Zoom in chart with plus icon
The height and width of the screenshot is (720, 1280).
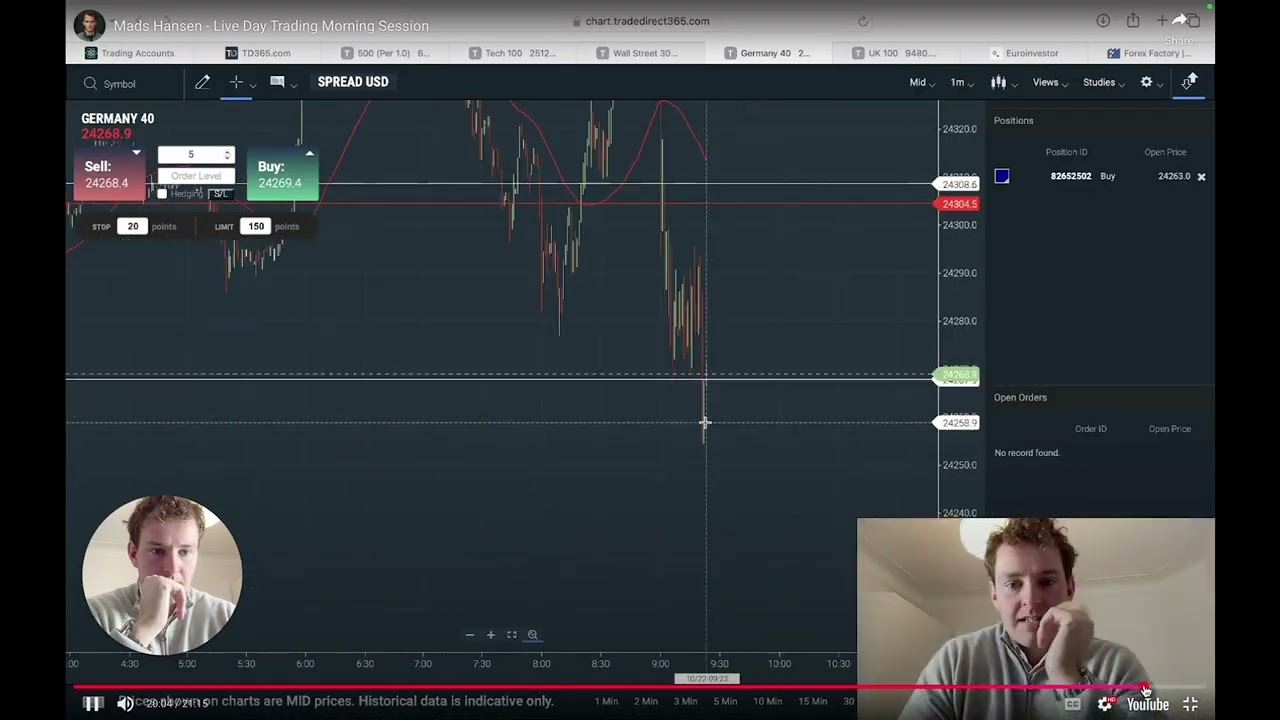pyautogui.click(x=491, y=635)
